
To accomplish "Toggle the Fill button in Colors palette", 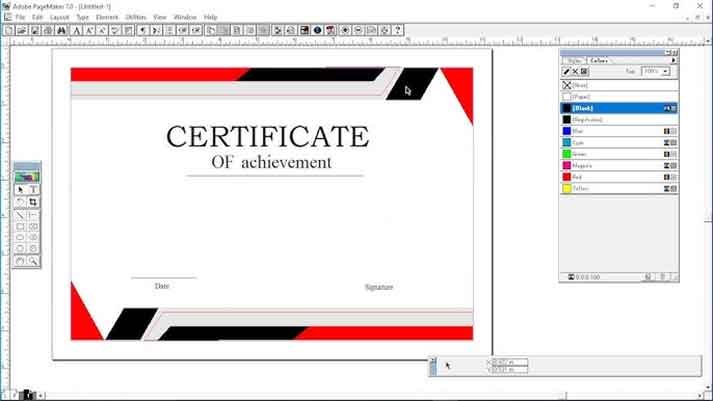I will pos(575,72).
